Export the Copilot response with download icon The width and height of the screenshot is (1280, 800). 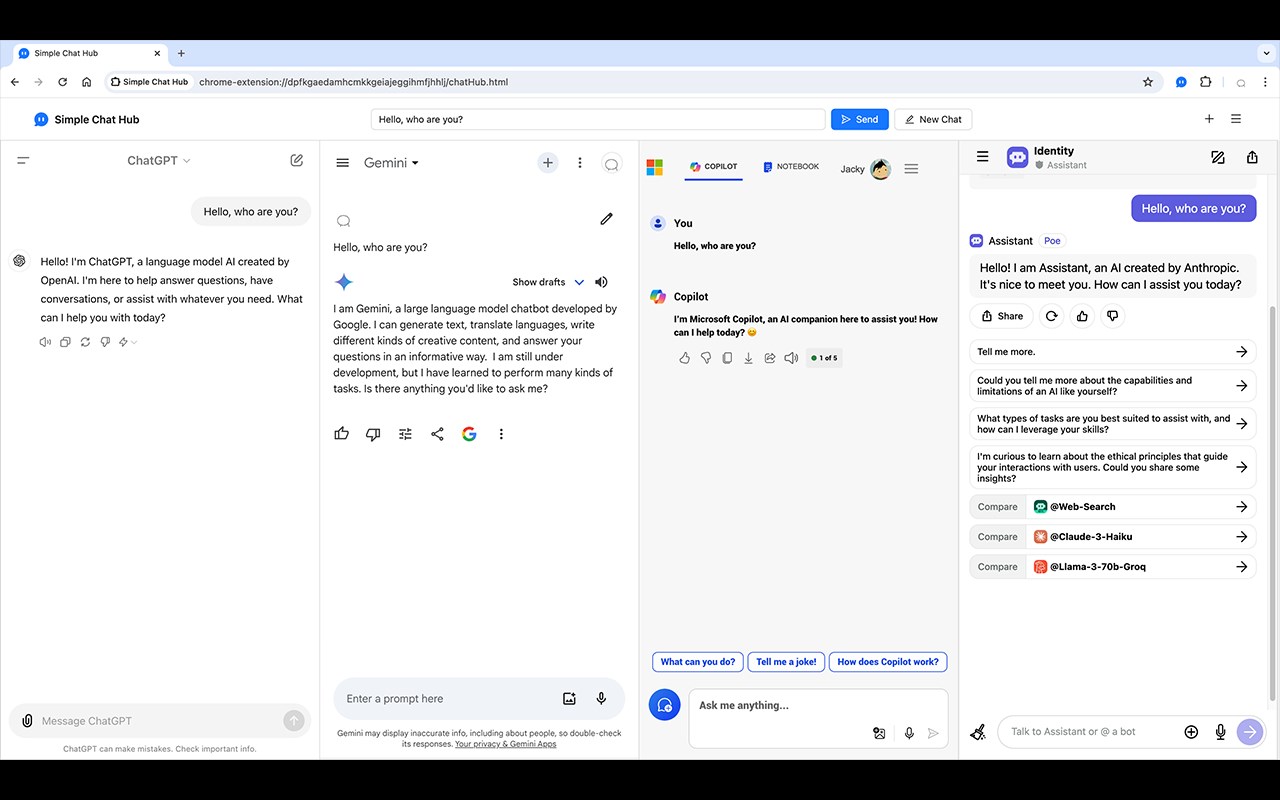pos(748,358)
